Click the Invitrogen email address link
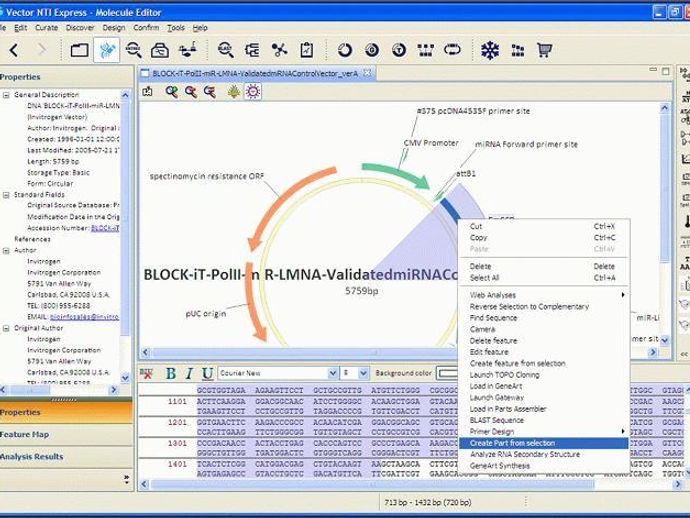The width and height of the screenshot is (690, 518). [84, 317]
